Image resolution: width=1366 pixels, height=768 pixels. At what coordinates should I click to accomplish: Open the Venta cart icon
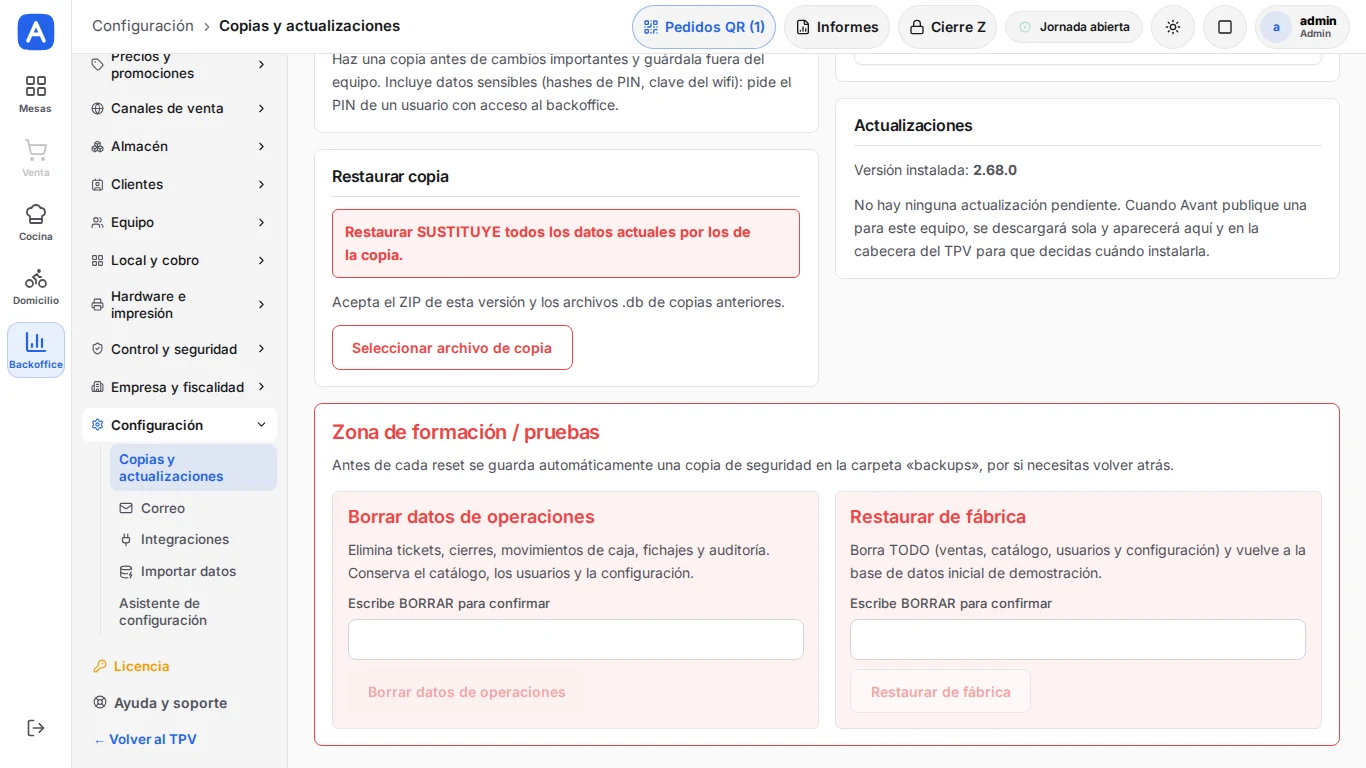pyautogui.click(x=36, y=150)
